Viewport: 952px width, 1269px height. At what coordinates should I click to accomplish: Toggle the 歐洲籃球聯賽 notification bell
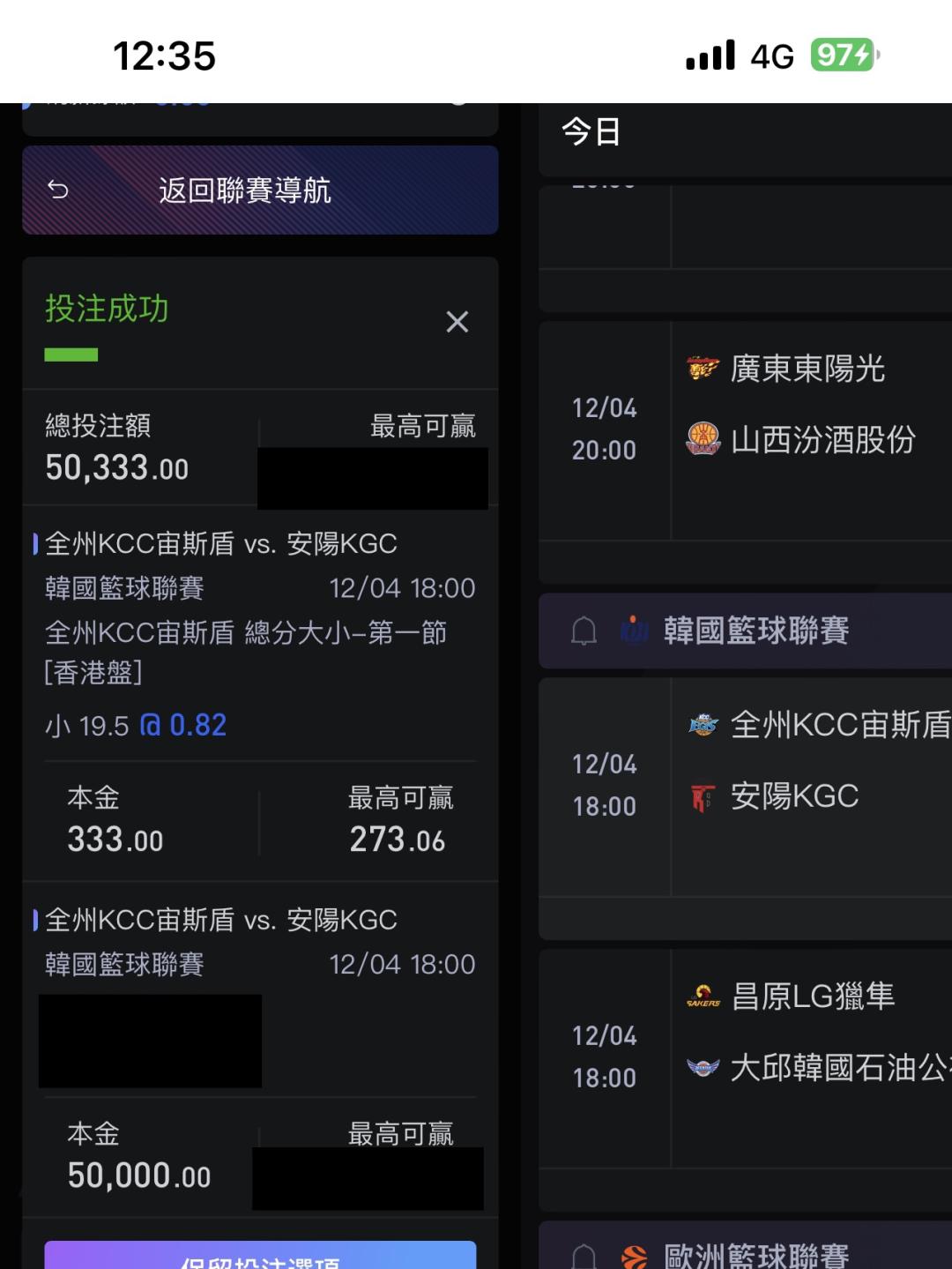pyautogui.click(x=584, y=1256)
